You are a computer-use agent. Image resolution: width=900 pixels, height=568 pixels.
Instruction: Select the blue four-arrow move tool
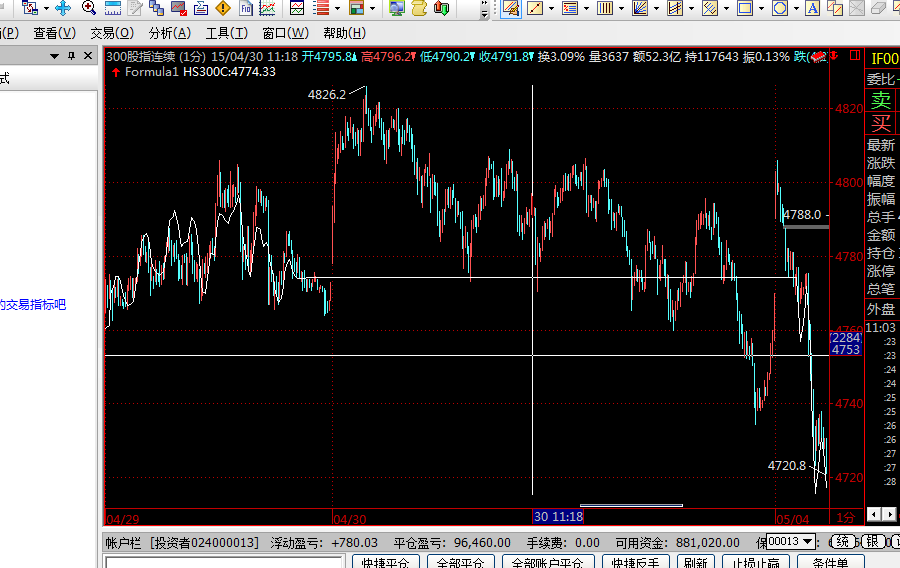(63, 8)
